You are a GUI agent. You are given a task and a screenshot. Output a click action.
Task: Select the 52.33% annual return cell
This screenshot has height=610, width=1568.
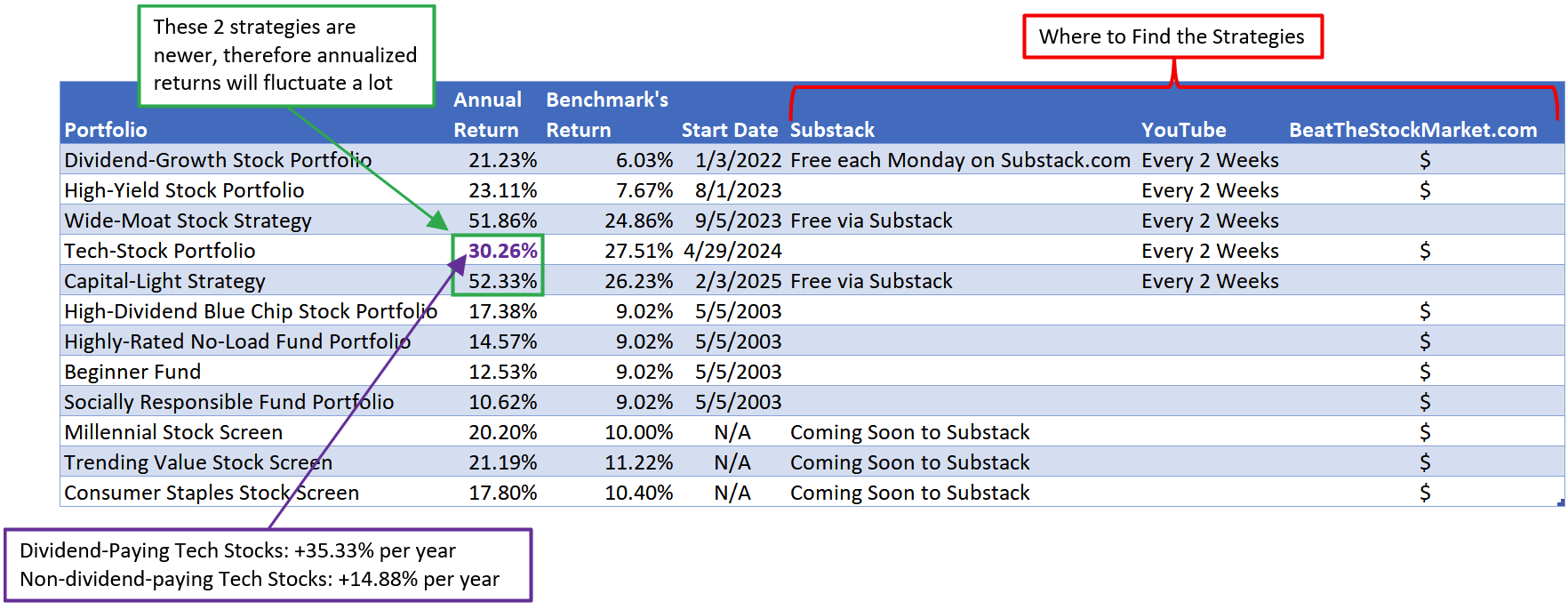point(503,281)
